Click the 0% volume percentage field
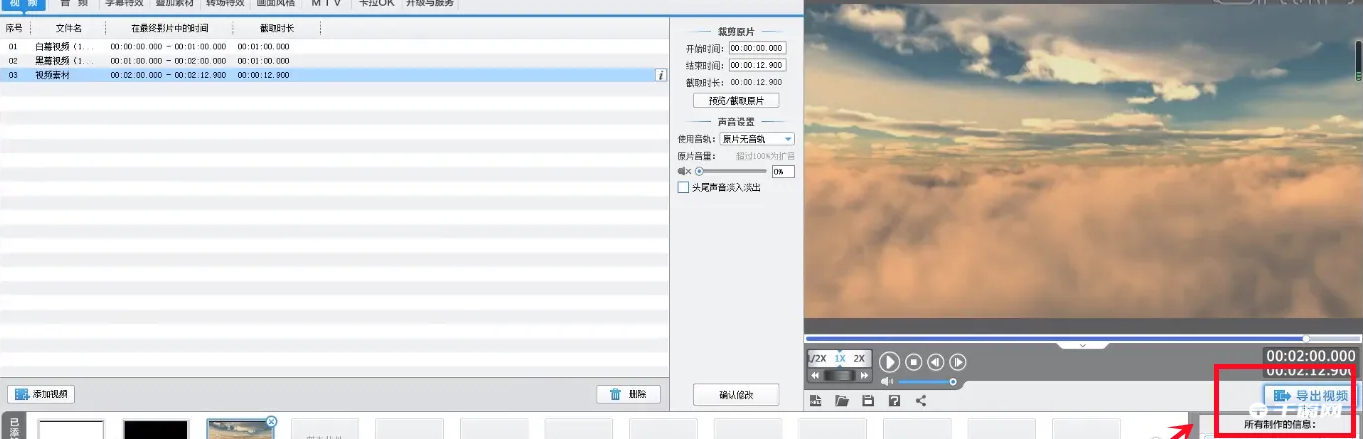This screenshot has height=439, width=1363. pos(783,172)
